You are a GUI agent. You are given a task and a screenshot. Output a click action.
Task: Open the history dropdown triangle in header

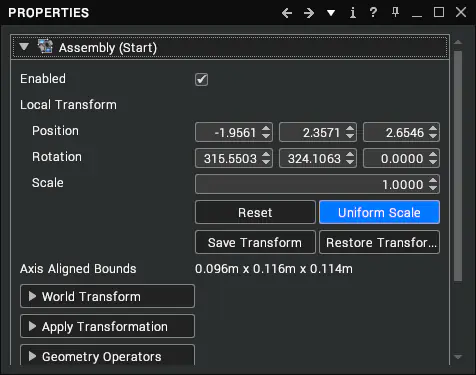(331, 13)
